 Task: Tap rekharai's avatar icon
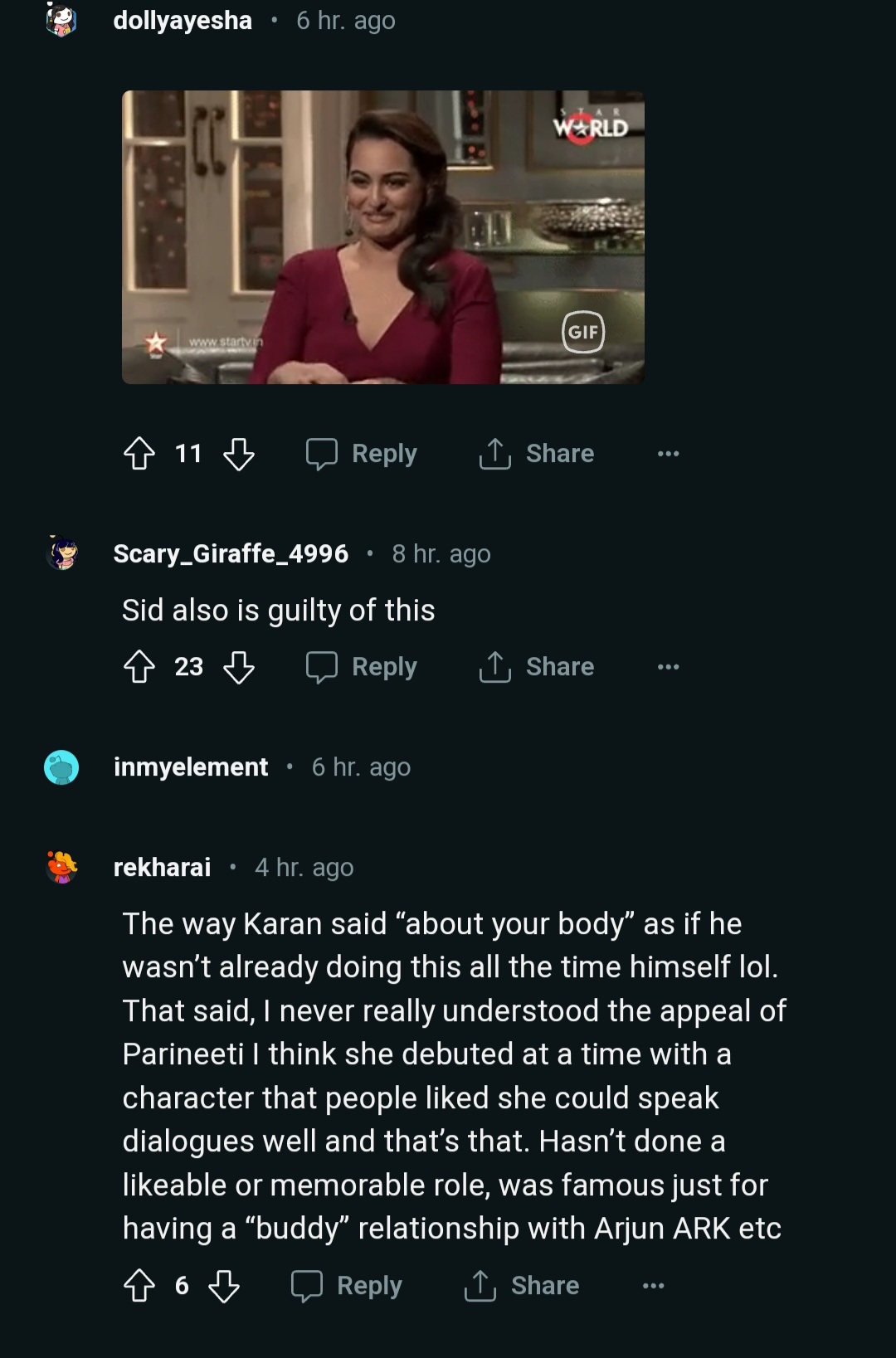pyautogui.click(x=61, y=867)
